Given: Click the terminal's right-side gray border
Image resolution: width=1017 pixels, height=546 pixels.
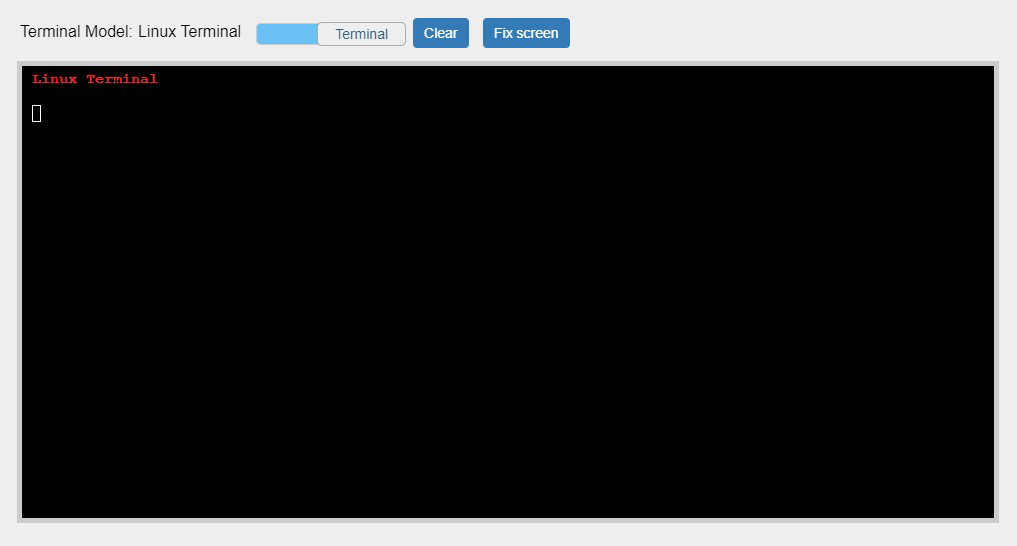Looking at the screenshot, I should pos(996,292).
